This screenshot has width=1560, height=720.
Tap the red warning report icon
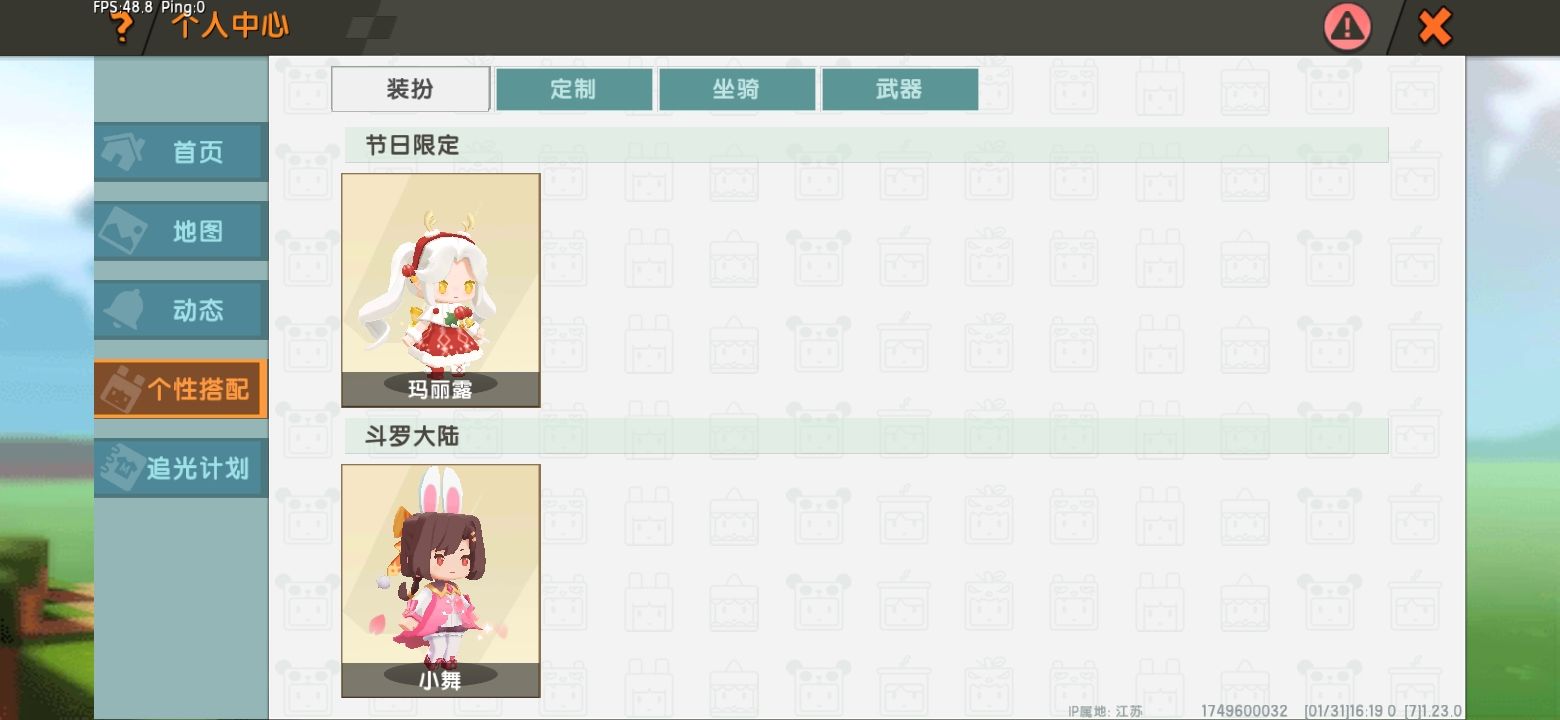pyautogui.click(x=1347, y=27)
